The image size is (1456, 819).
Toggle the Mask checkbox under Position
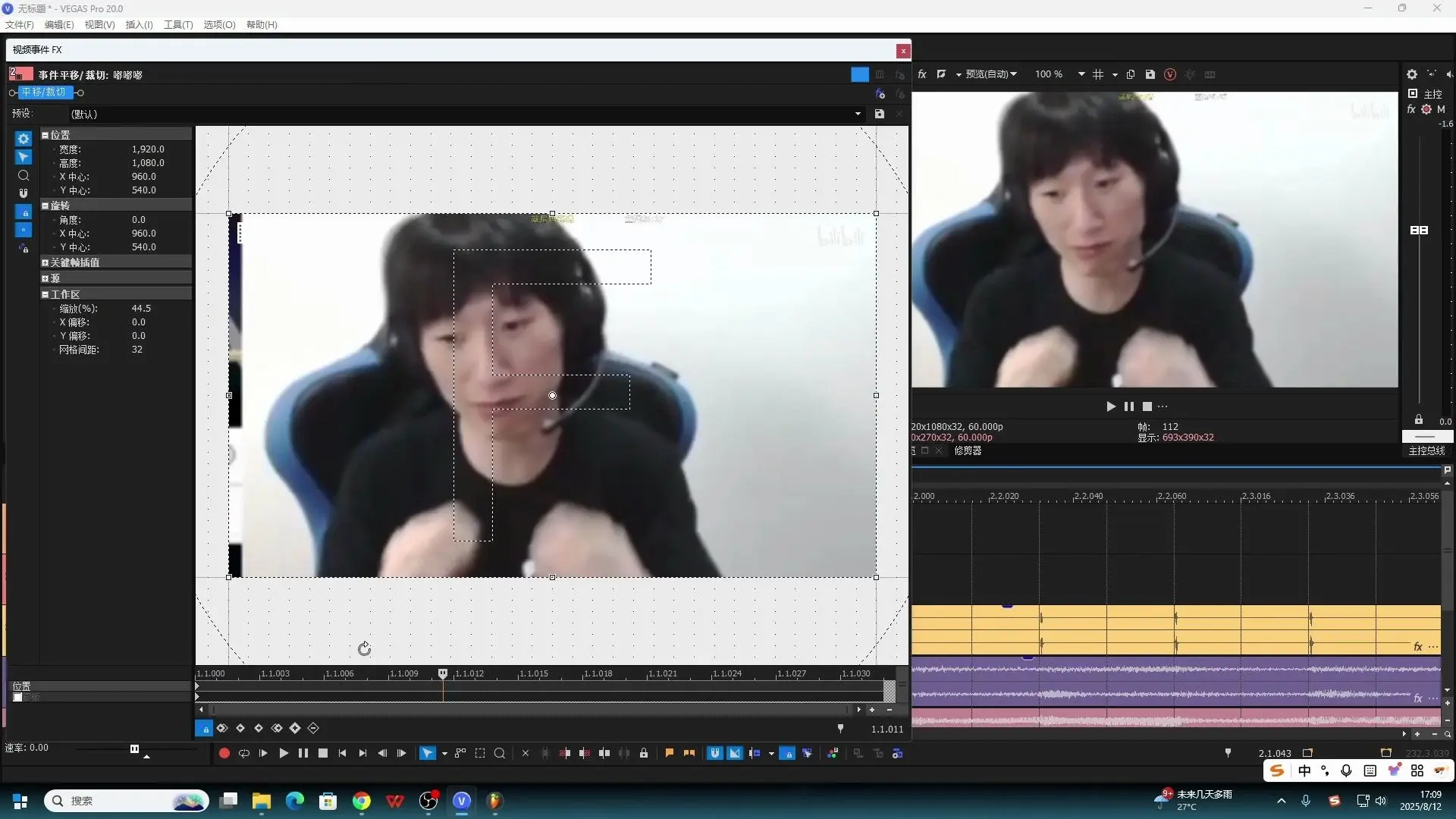tap(17, 697)
